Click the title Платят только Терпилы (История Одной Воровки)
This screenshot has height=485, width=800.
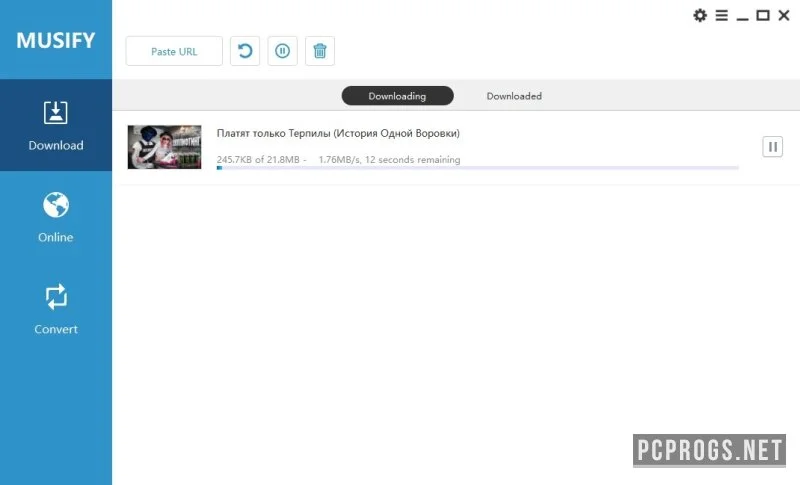tap(338, 133)
